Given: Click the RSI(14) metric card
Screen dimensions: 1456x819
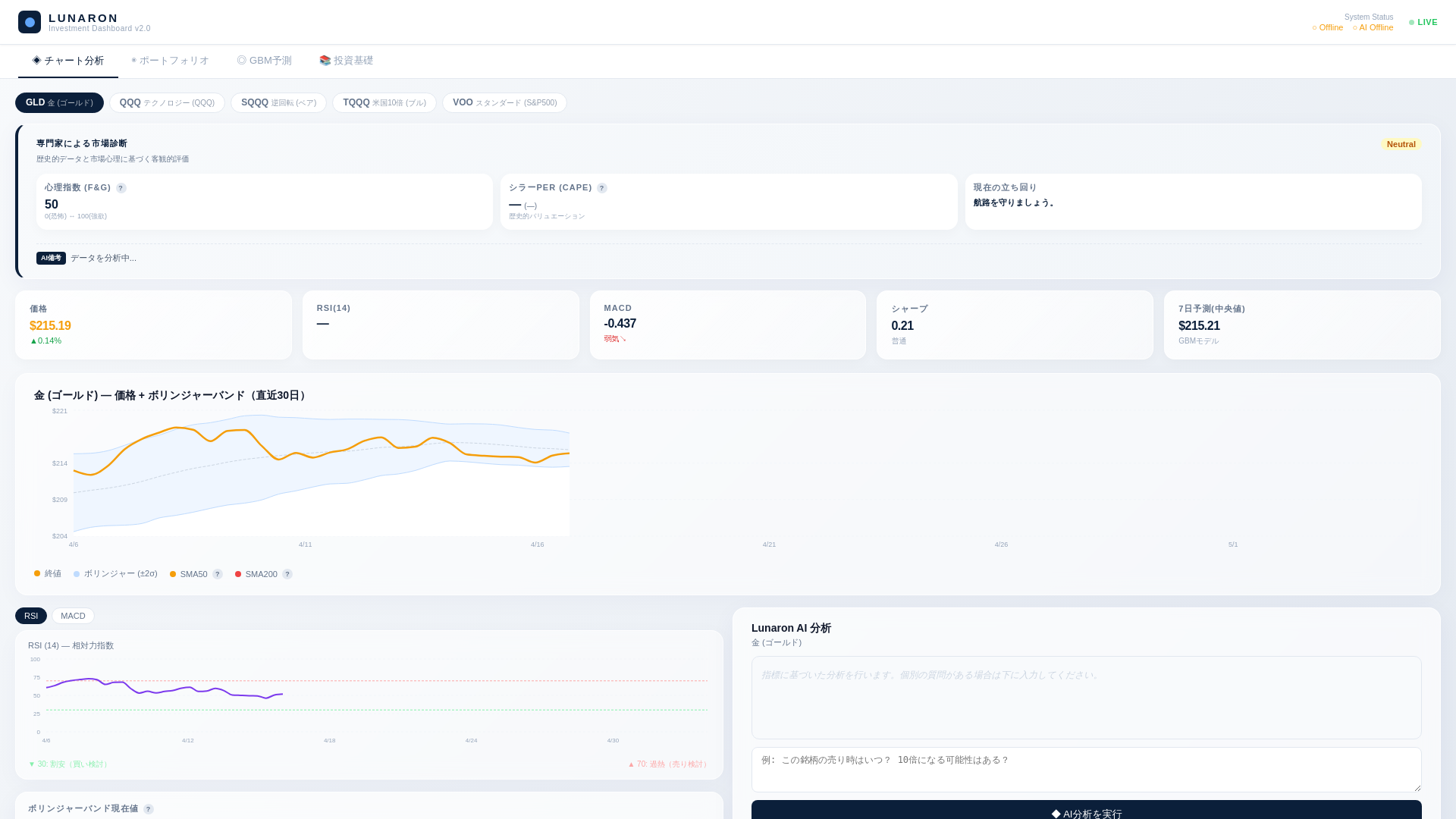Looking at the screenshot, I should pos(441,325).
